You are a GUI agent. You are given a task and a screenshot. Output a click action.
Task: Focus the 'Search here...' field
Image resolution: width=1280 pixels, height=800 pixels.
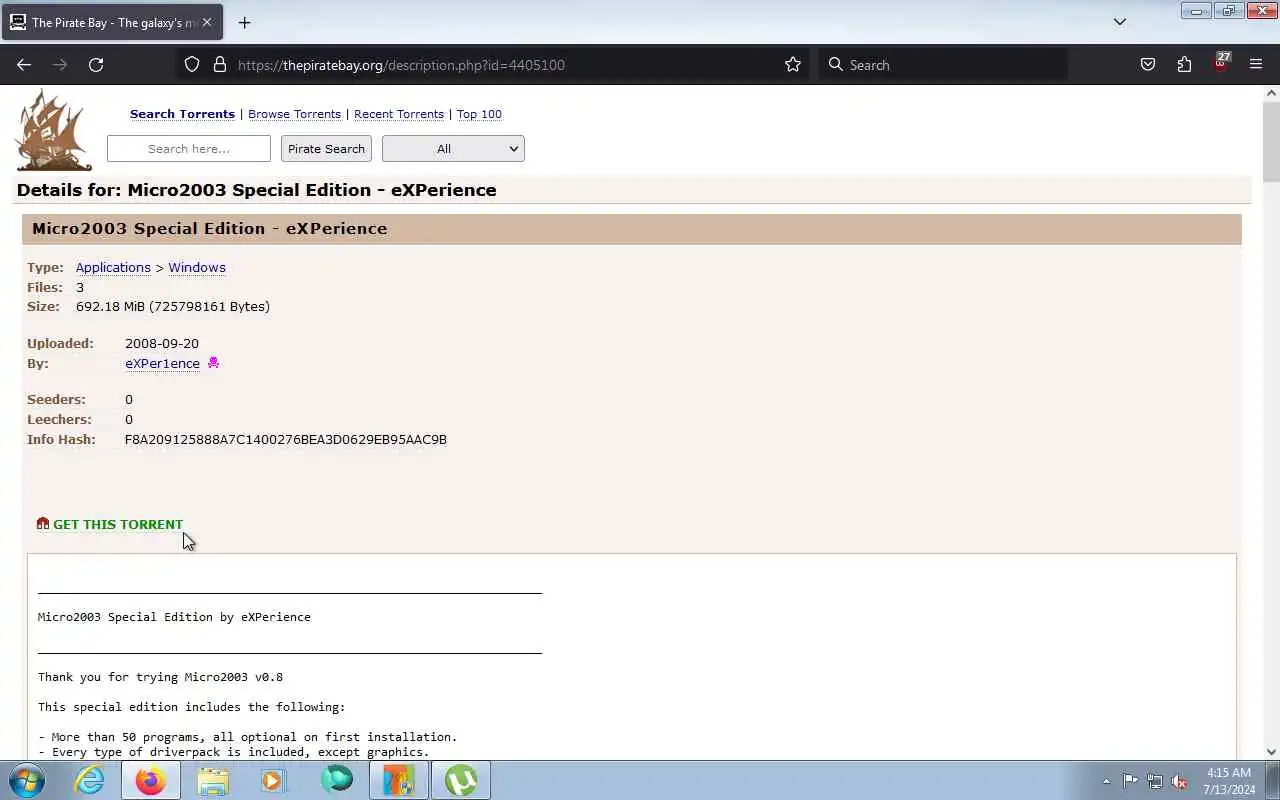click(x=189, y=149)
